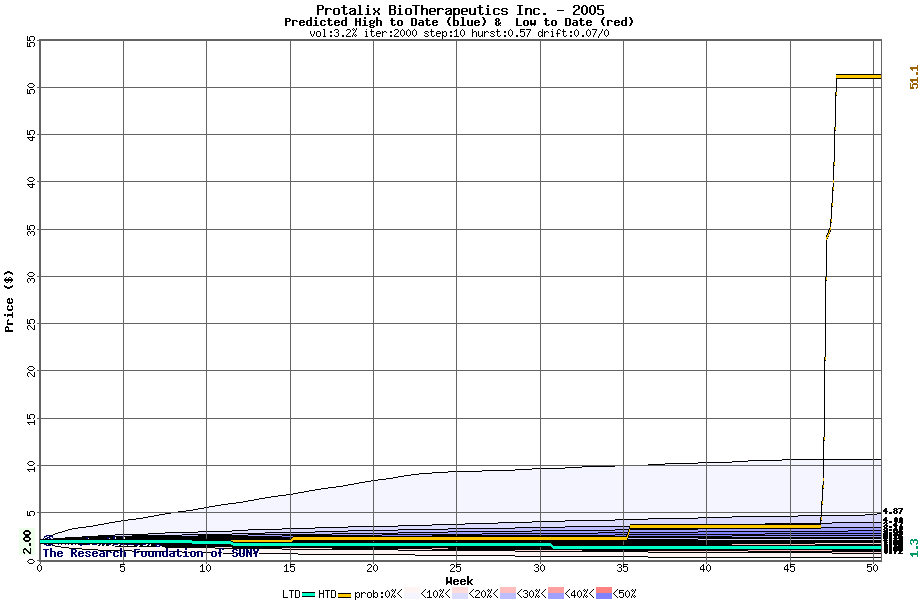Click the prob:0% legend color swatch
Screen dimensions: 920x600
coord(412,594)
